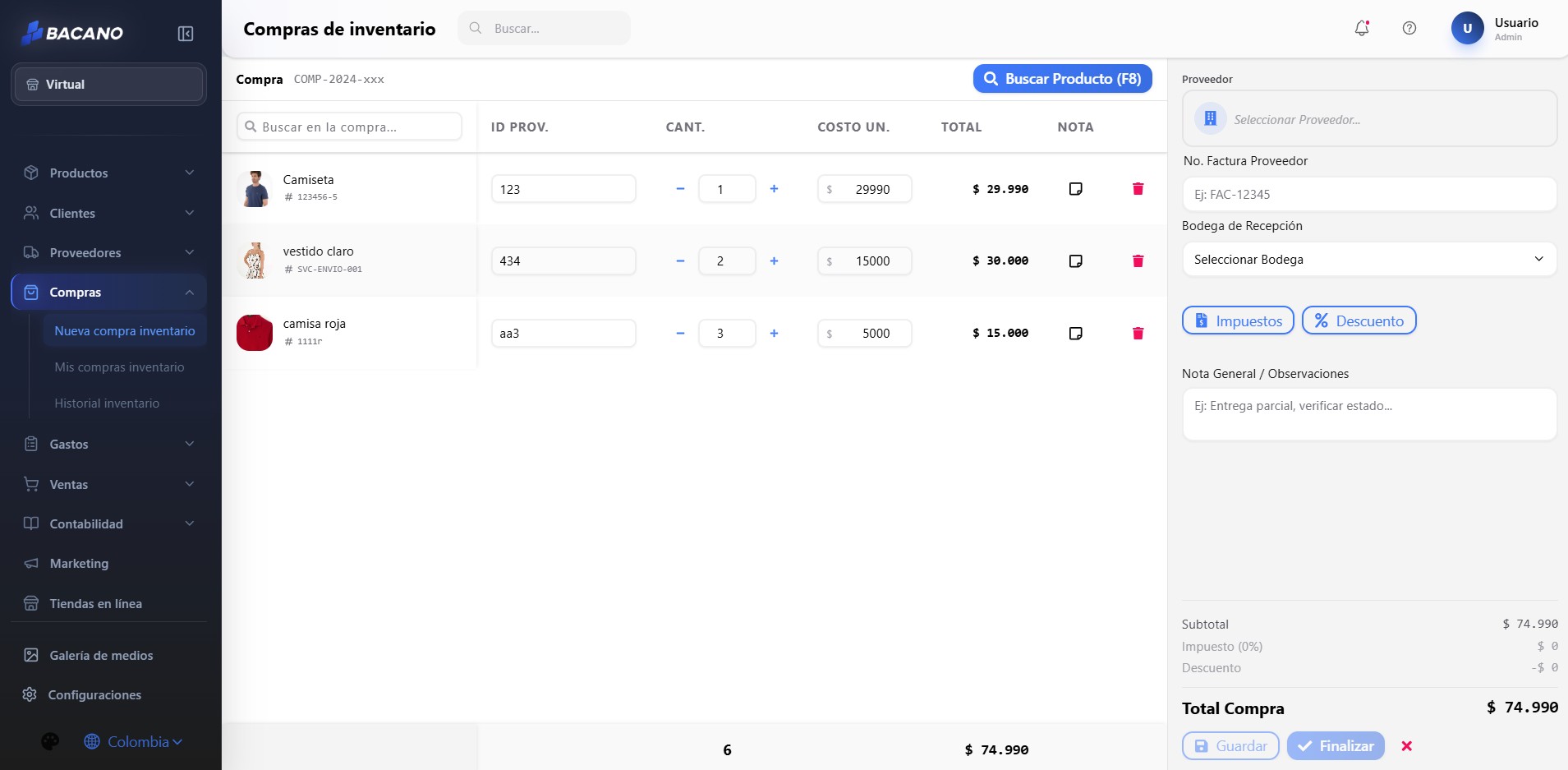This screenshot has height=770, width=1568.
Task: Go to Mis compras inventario
Action: pos(119,367)
